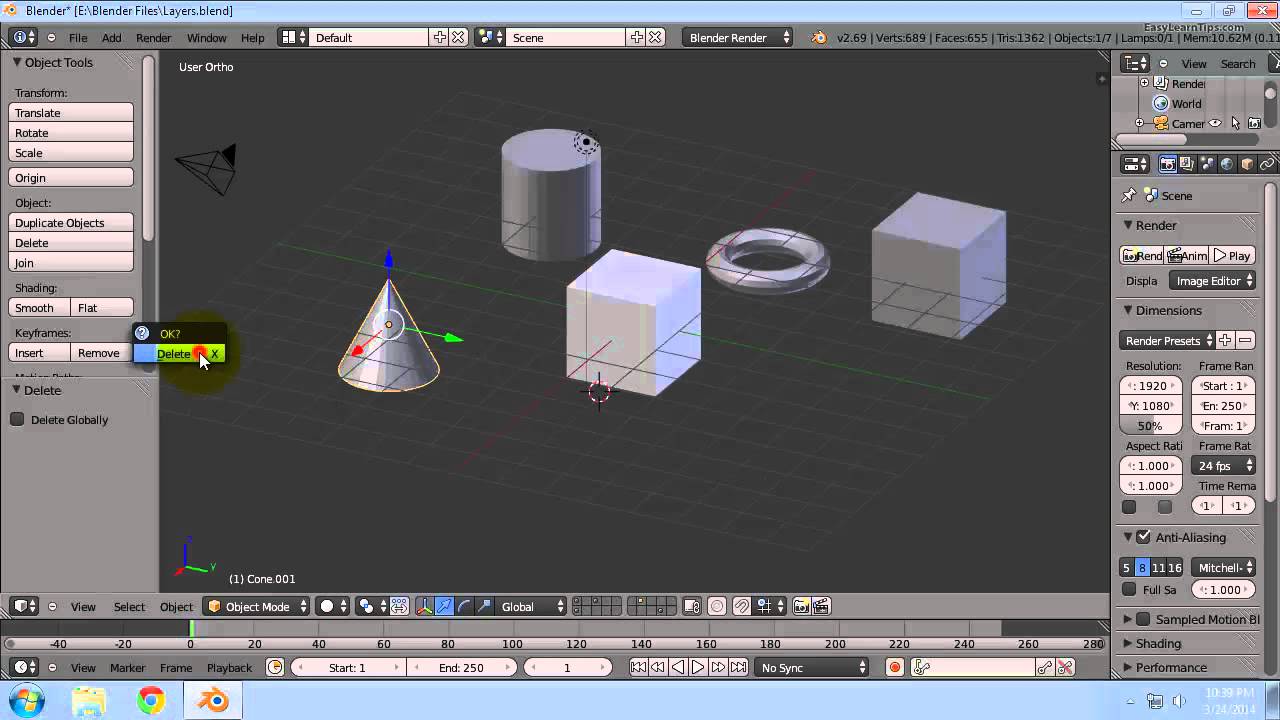Toggle the Camera visibility eye in the outliner
This screenshot has width=1280, height=720.
tap(1215, 123)
